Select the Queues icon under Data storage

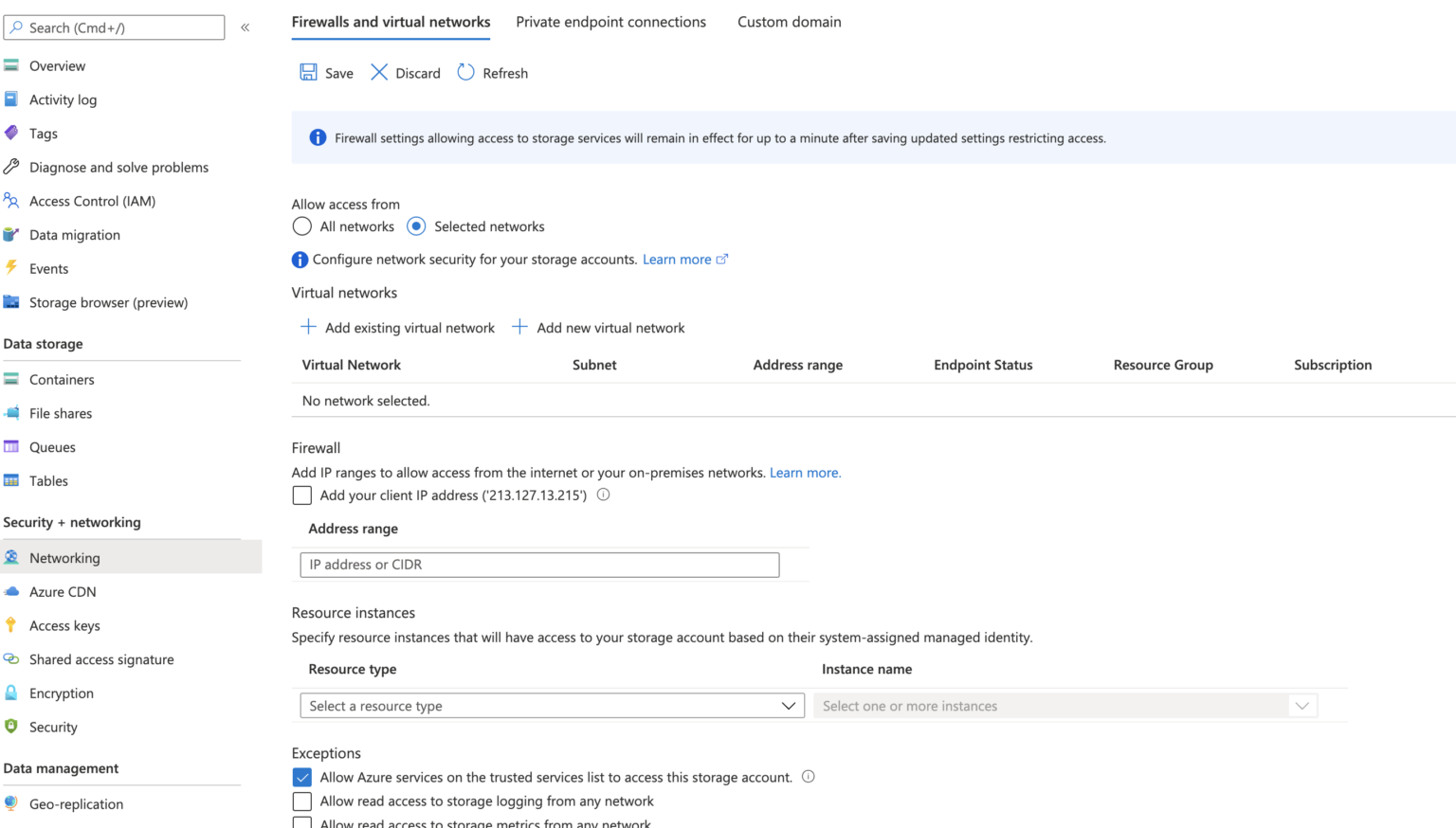pyautogui.click(x=12, y=446)
